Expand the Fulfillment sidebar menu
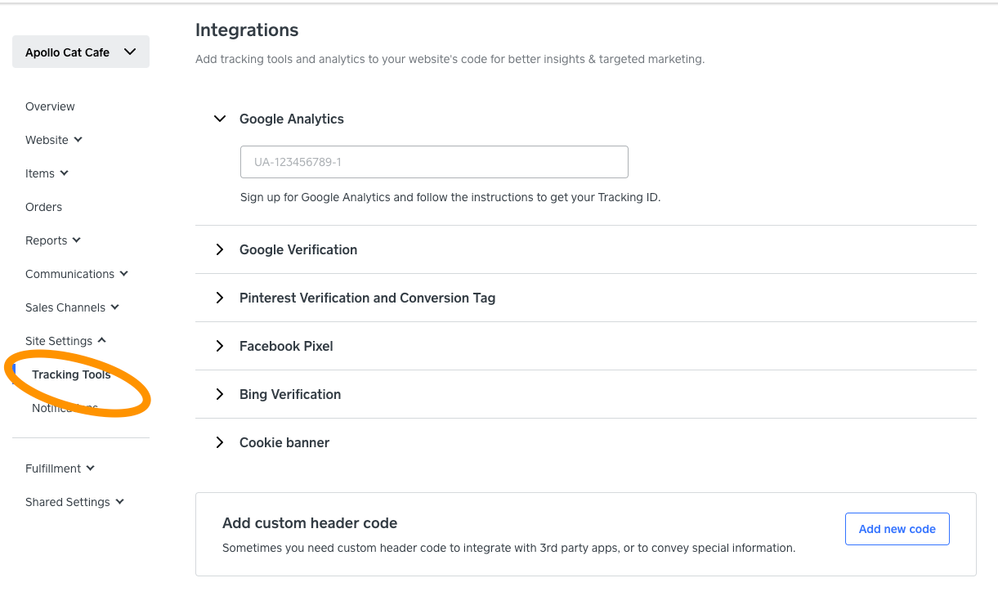Image resolution: width=998 pixels, height=592 pixels. [60, 468]
